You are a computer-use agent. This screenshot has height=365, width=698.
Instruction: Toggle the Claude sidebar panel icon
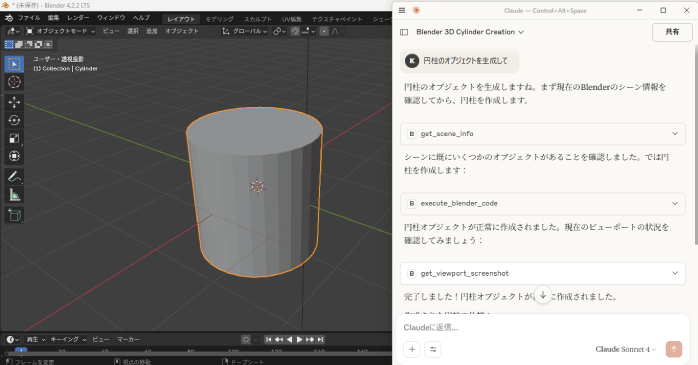[x=404, y=32]
